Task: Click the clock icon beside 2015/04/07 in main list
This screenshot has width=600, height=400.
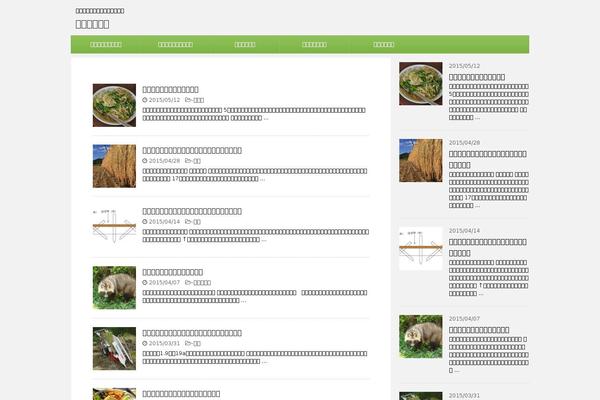Action: [145, 282]
